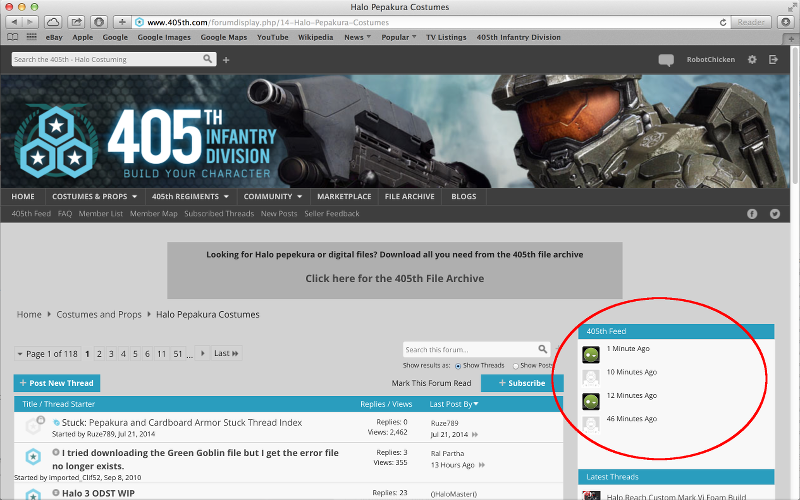Click Post New Thread button
The width and height of the screenshot is (800, 500).
click(57, 383)
